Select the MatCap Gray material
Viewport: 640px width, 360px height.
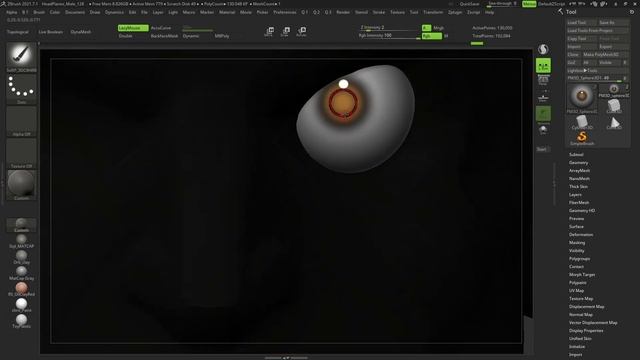pos(21,273)
